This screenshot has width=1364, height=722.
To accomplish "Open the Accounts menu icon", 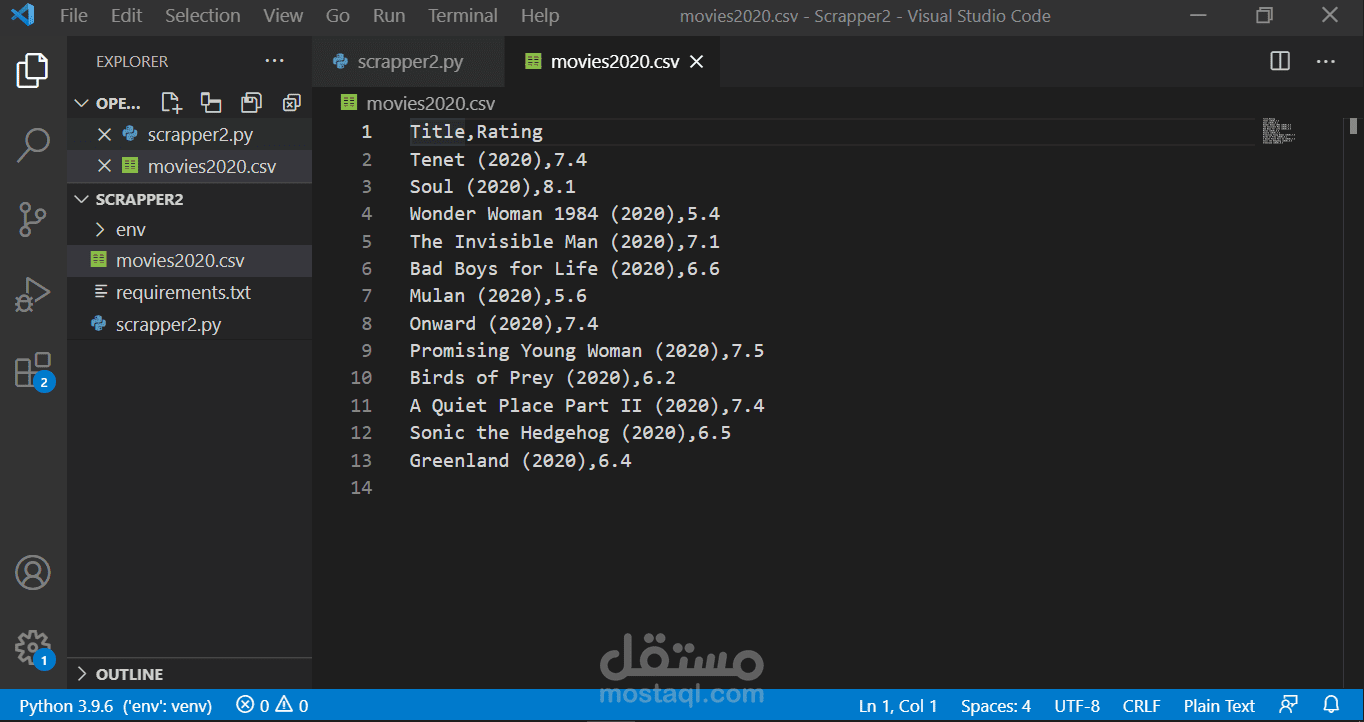I will pyautogui.click(x=33, y=573).
